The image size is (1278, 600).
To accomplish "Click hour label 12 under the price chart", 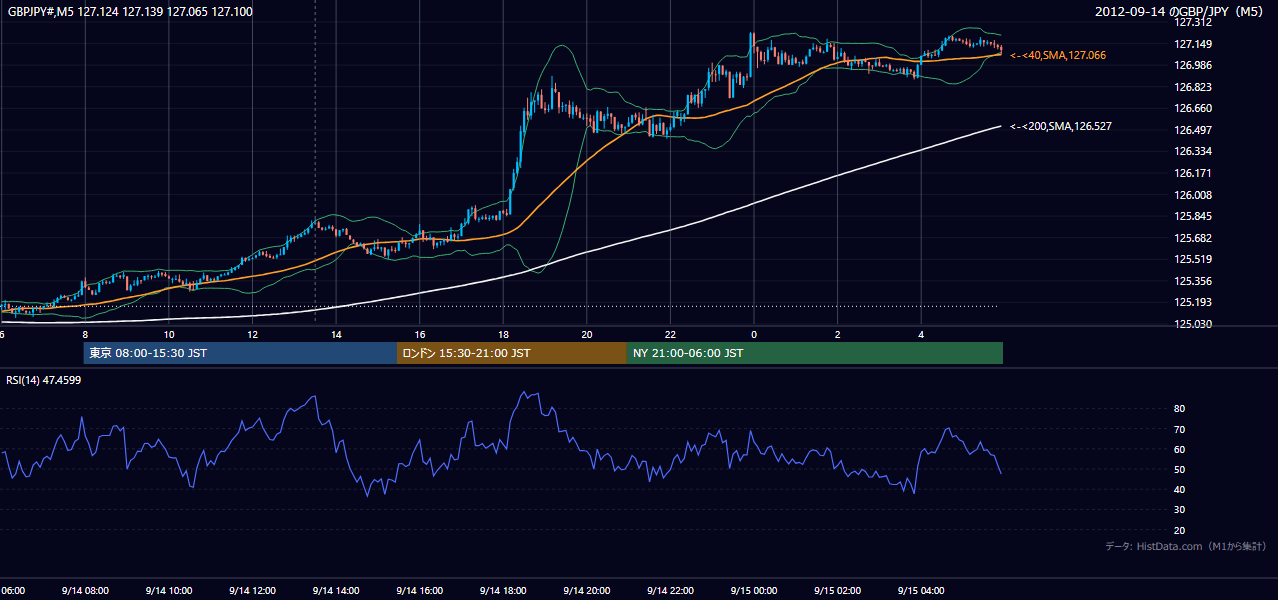I will tap(253, 334).
